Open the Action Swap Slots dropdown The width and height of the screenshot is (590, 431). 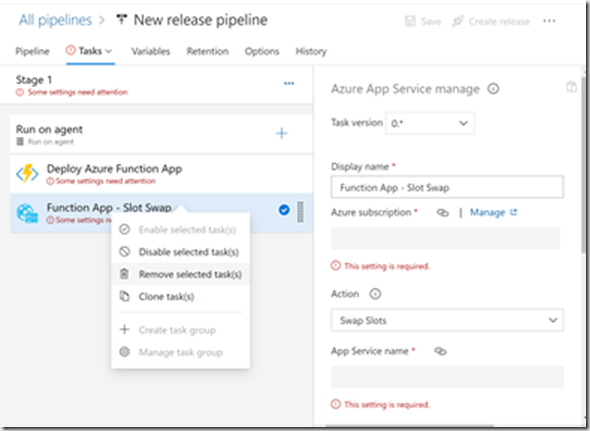coord(447,320)
